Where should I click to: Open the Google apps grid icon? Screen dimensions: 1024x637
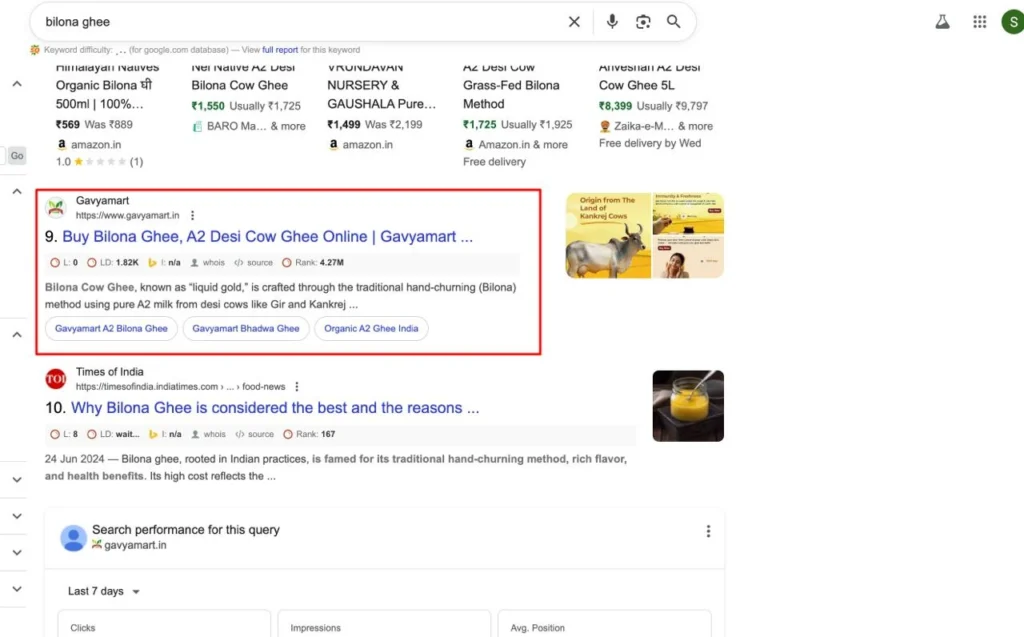(x=980, y=22)
